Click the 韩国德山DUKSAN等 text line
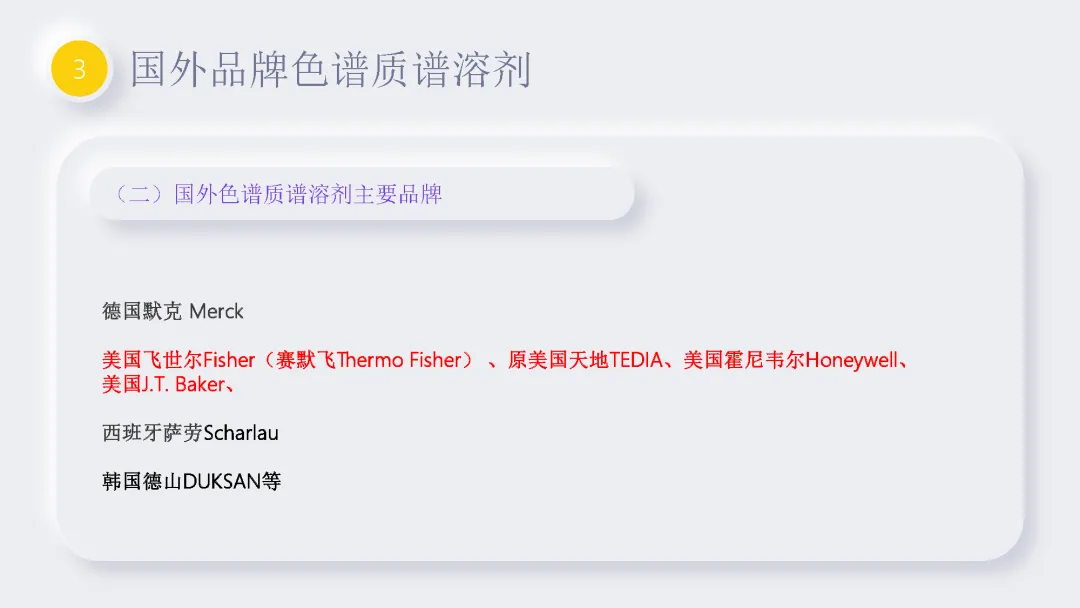 tap(191, 481)
